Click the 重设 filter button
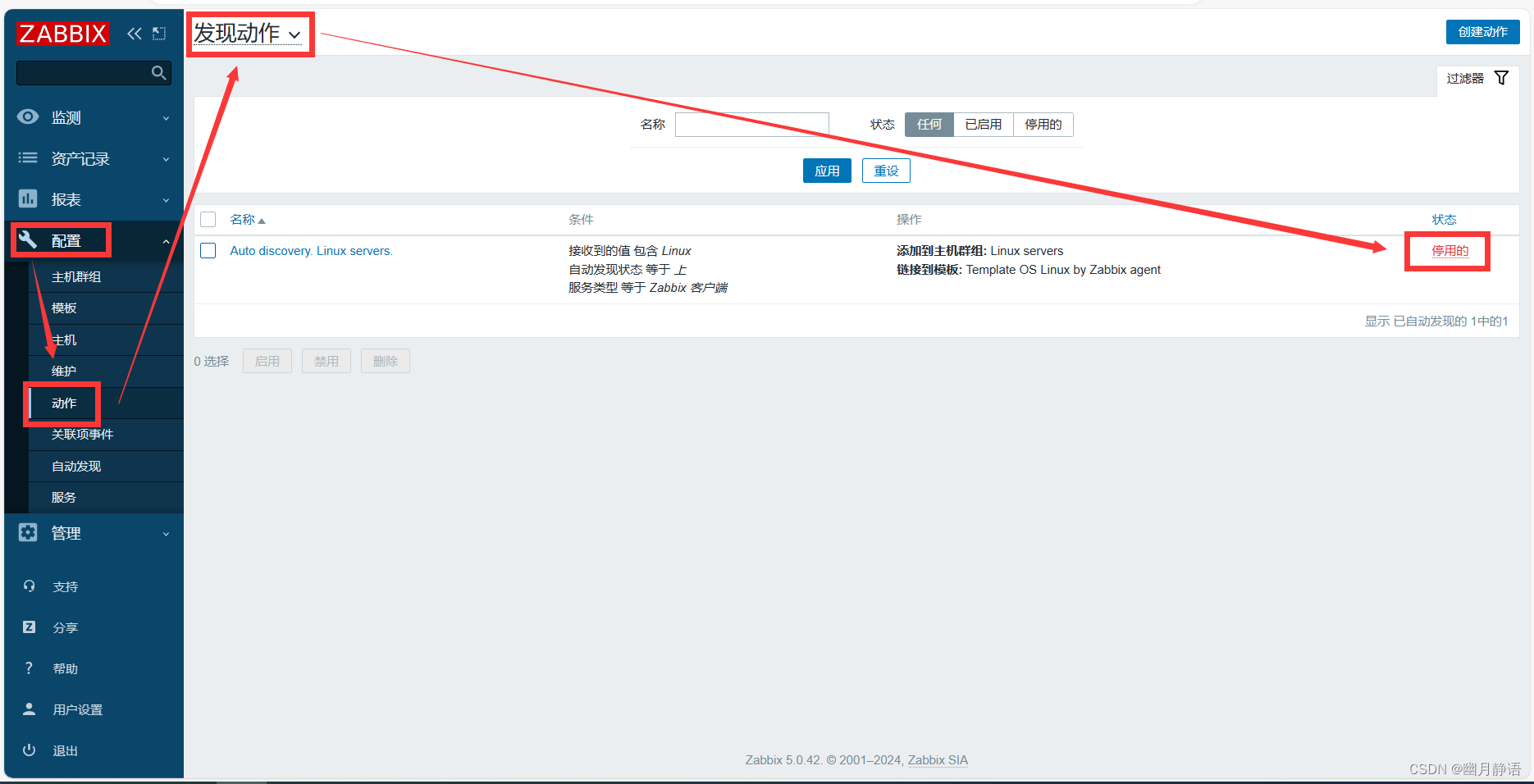The height and width of the screenshot is (784, 1534). pyautogui.click(x=886, y=171)
